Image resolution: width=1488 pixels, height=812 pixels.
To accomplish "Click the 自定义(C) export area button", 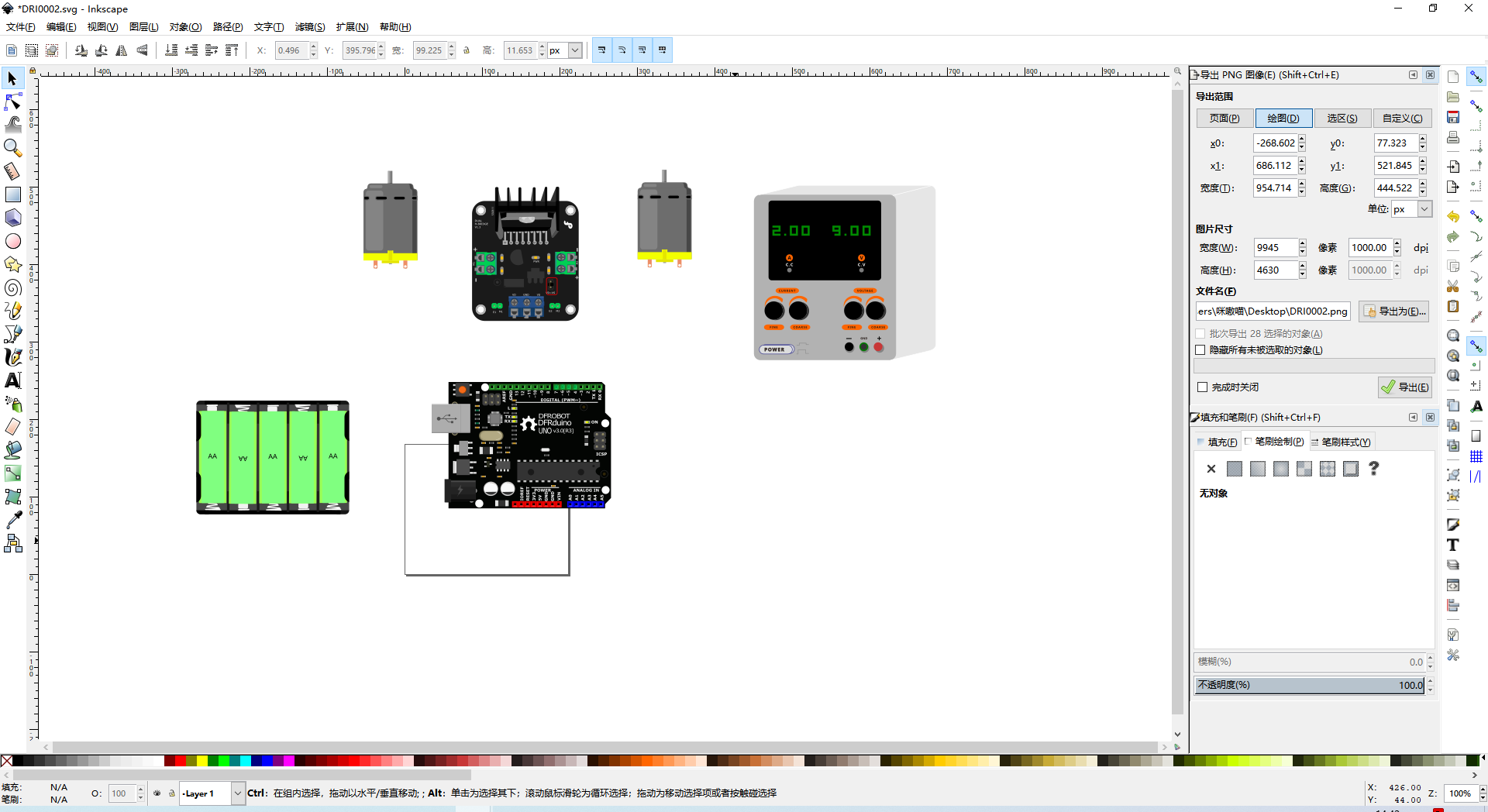I will (1403, 119).
